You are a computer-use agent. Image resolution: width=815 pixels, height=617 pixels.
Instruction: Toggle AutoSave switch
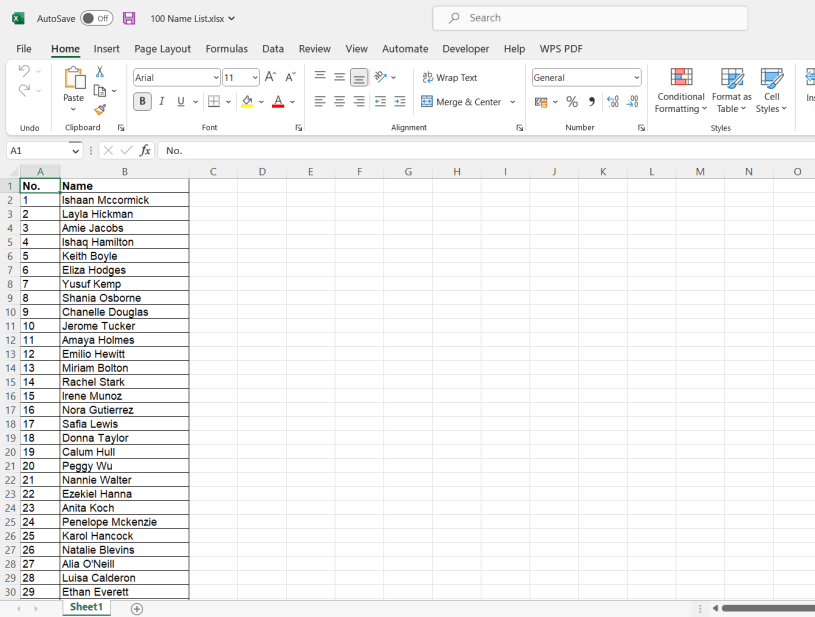pos(97,19)
